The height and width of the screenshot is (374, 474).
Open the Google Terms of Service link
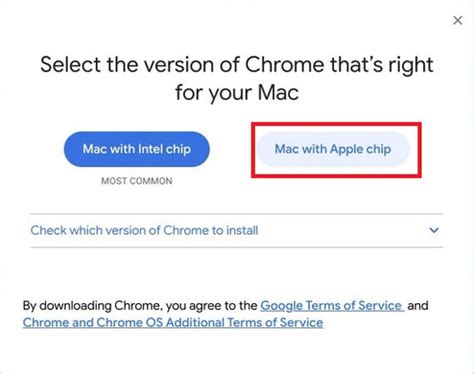pyautogui.click(x=332, y=306)
